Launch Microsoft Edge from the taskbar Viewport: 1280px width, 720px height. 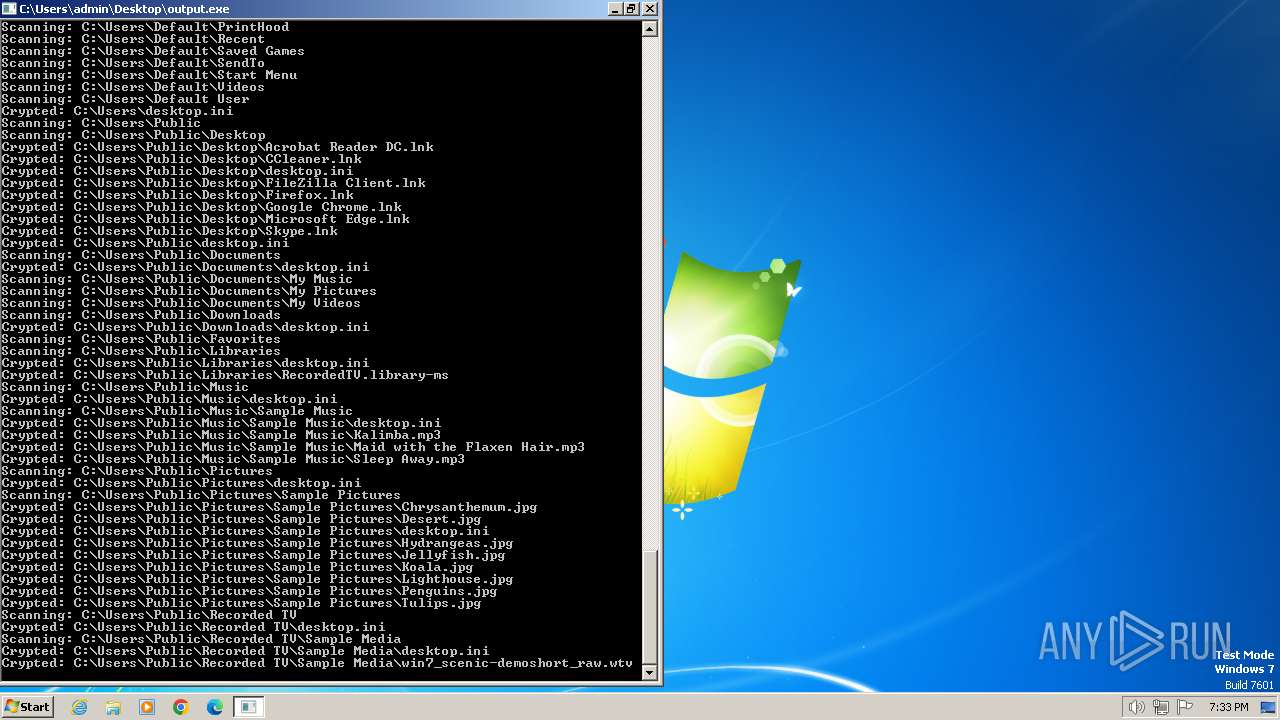(x=215, y=707)
